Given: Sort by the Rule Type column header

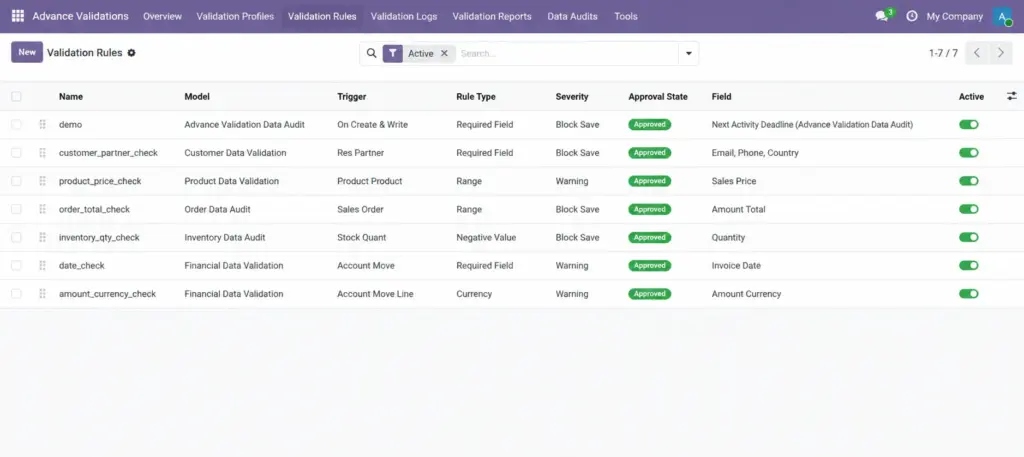Looking at the screenshot, I should point(476,97).
